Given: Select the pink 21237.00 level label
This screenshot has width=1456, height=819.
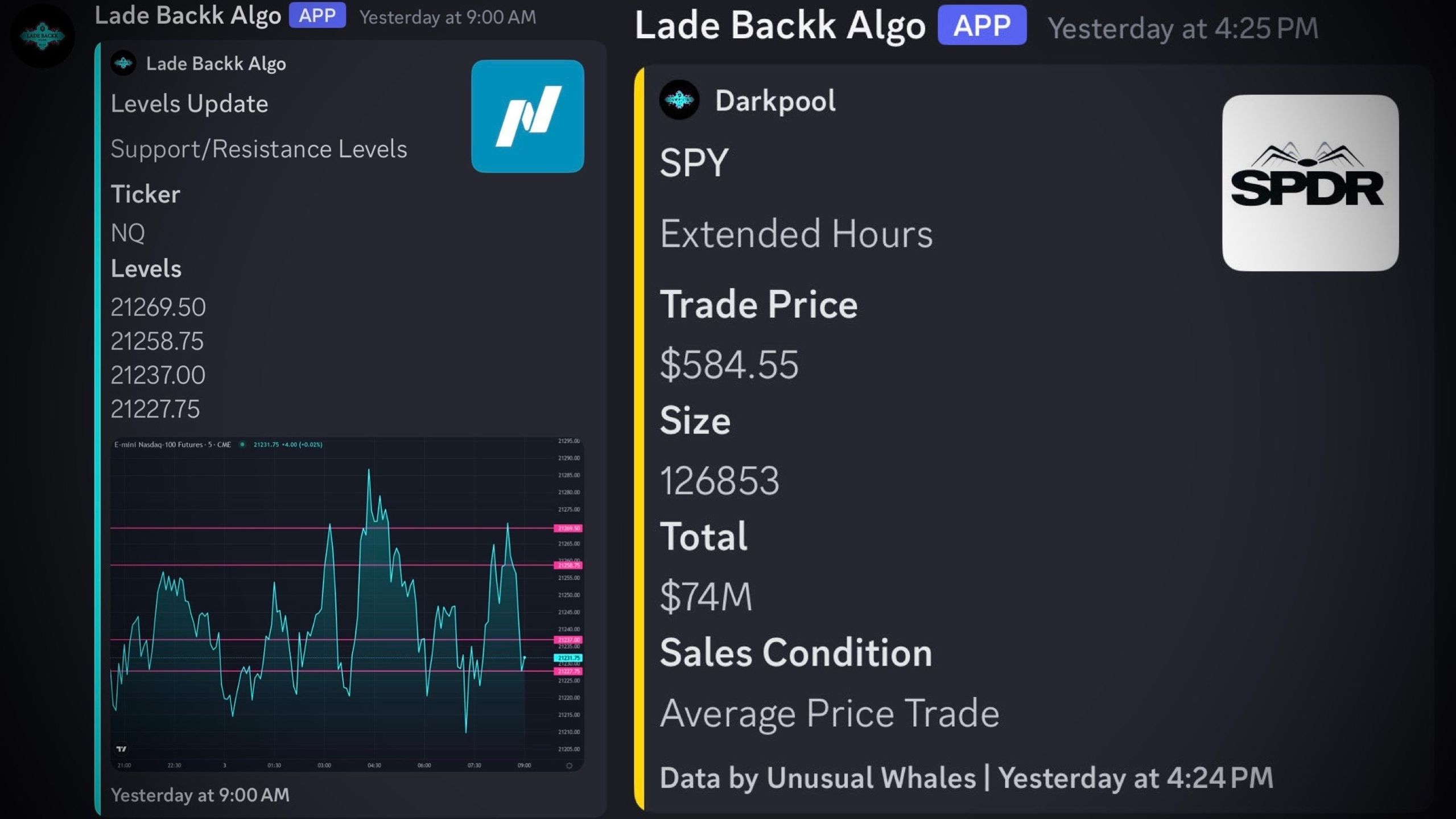Looking at the screenshot, I should (x=568, y=640).
